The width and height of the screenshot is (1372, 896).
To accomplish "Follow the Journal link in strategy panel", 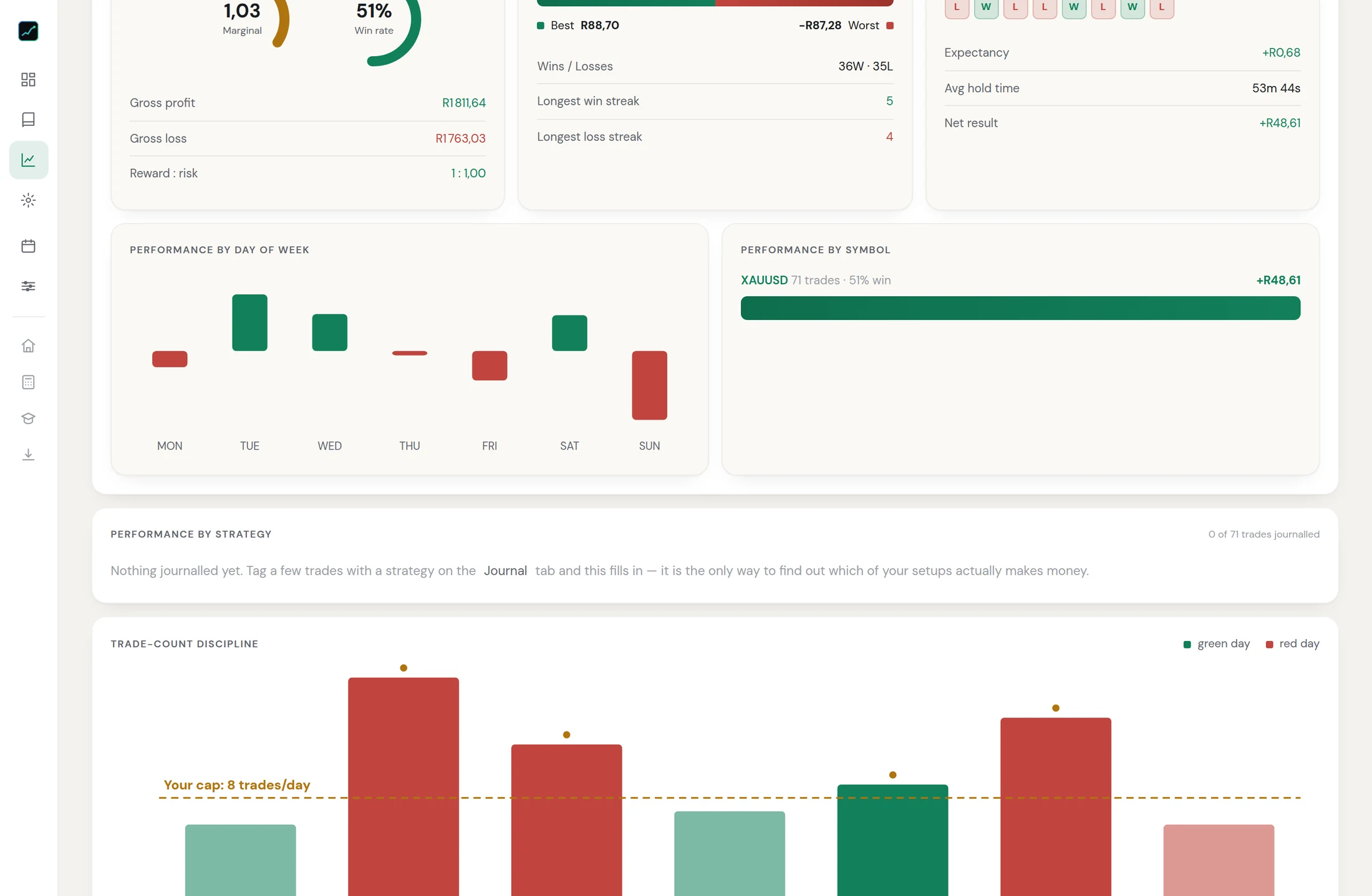I will point(505,571).
